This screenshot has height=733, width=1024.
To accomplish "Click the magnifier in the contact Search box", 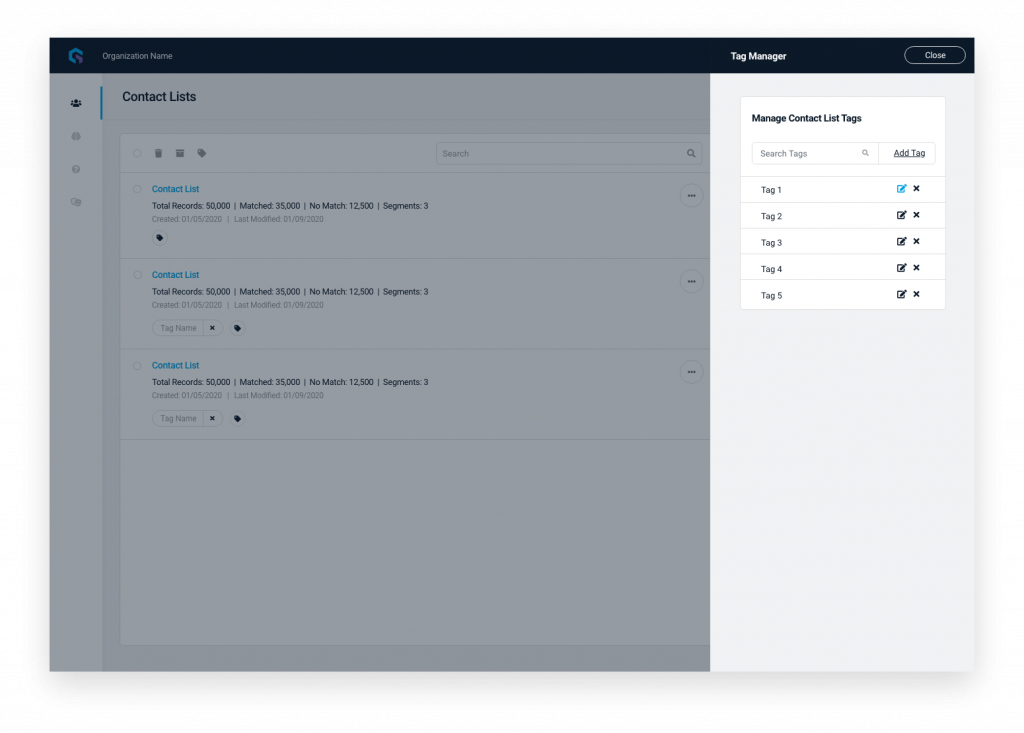I will [691, 154].
